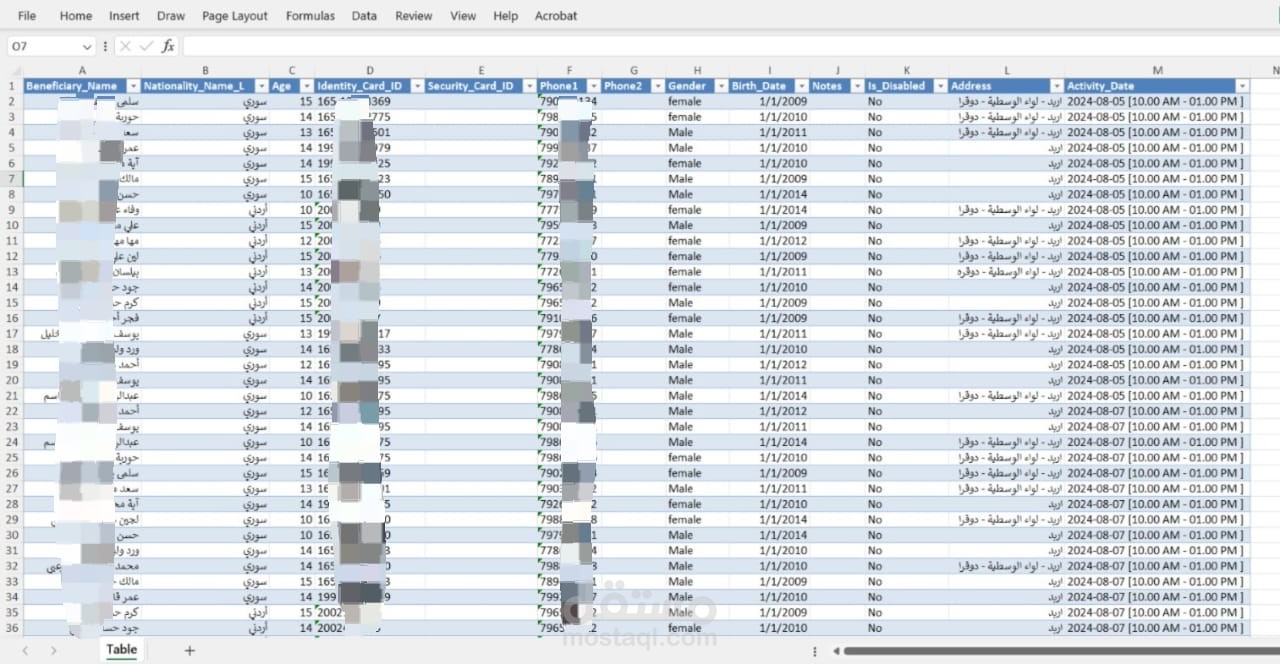This screenshot has width=1280, height=664.
Task: Select Age value 10 in row 9
Action: [x=292, y=210]
